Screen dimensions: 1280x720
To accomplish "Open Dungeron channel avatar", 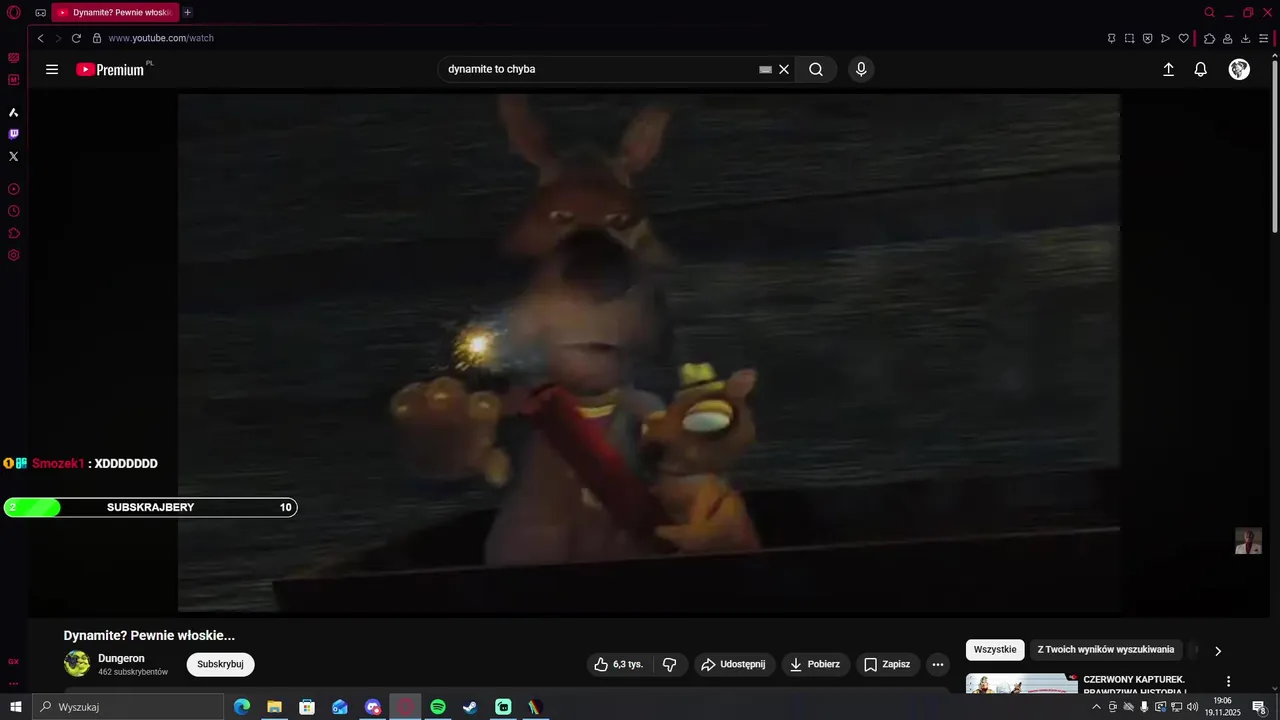I will tap(77, 664).
